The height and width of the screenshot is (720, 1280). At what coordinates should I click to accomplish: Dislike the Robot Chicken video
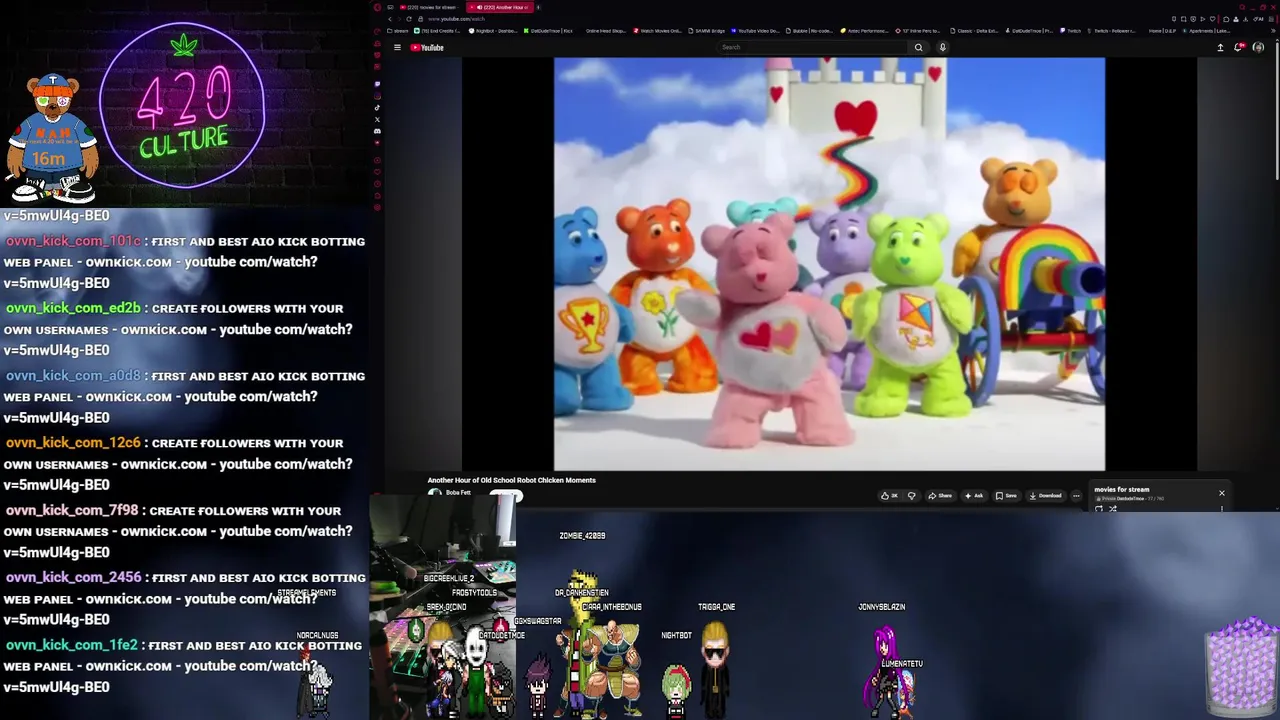(x=911, y=496)
